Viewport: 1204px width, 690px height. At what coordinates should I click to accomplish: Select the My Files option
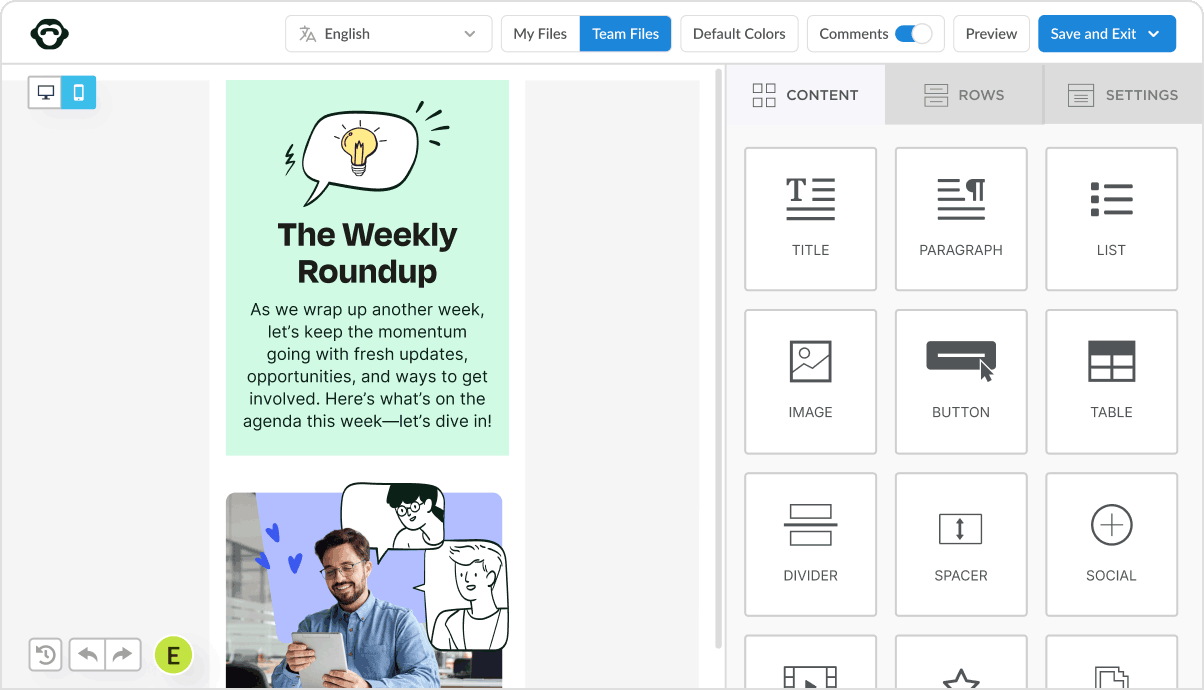[540, 34]
